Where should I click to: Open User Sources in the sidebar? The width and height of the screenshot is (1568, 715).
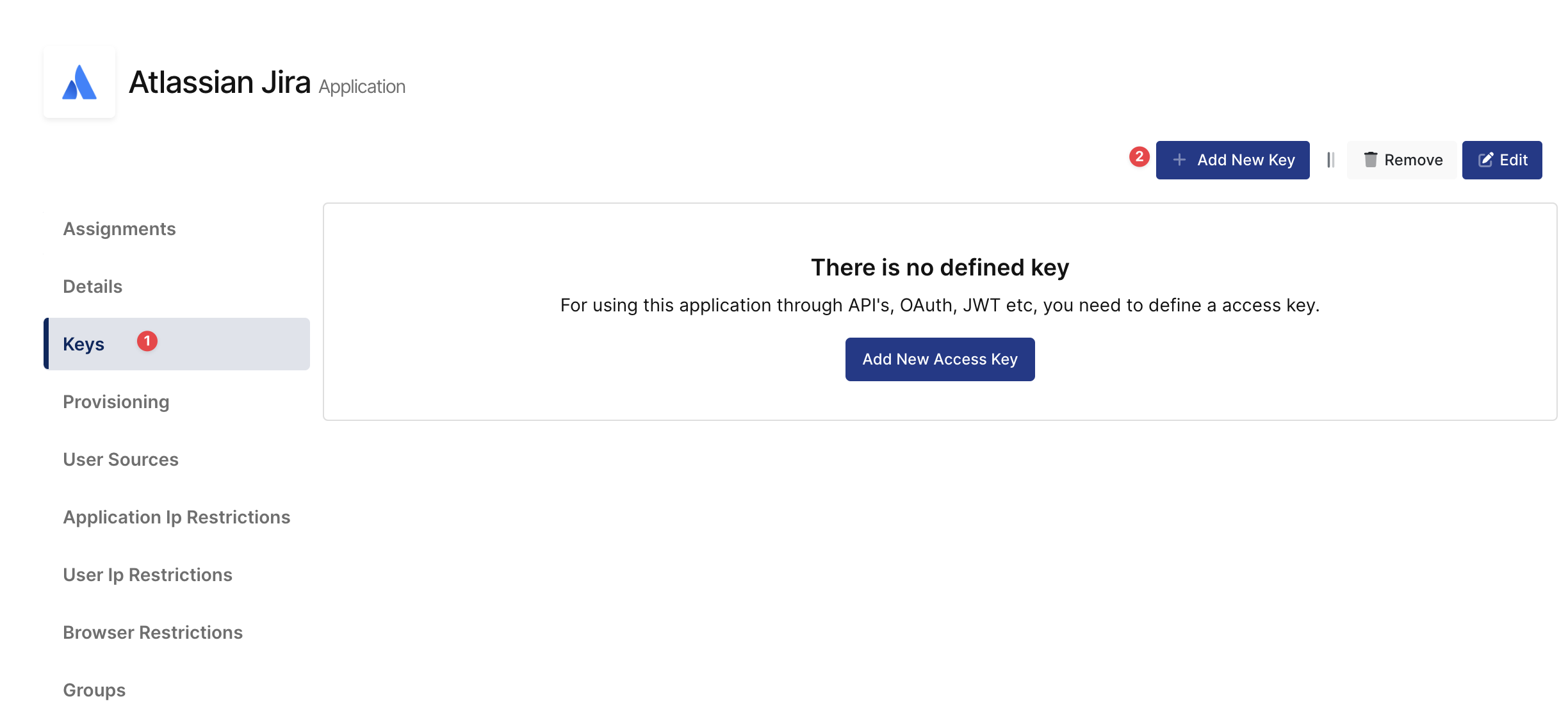coord(120,459)
